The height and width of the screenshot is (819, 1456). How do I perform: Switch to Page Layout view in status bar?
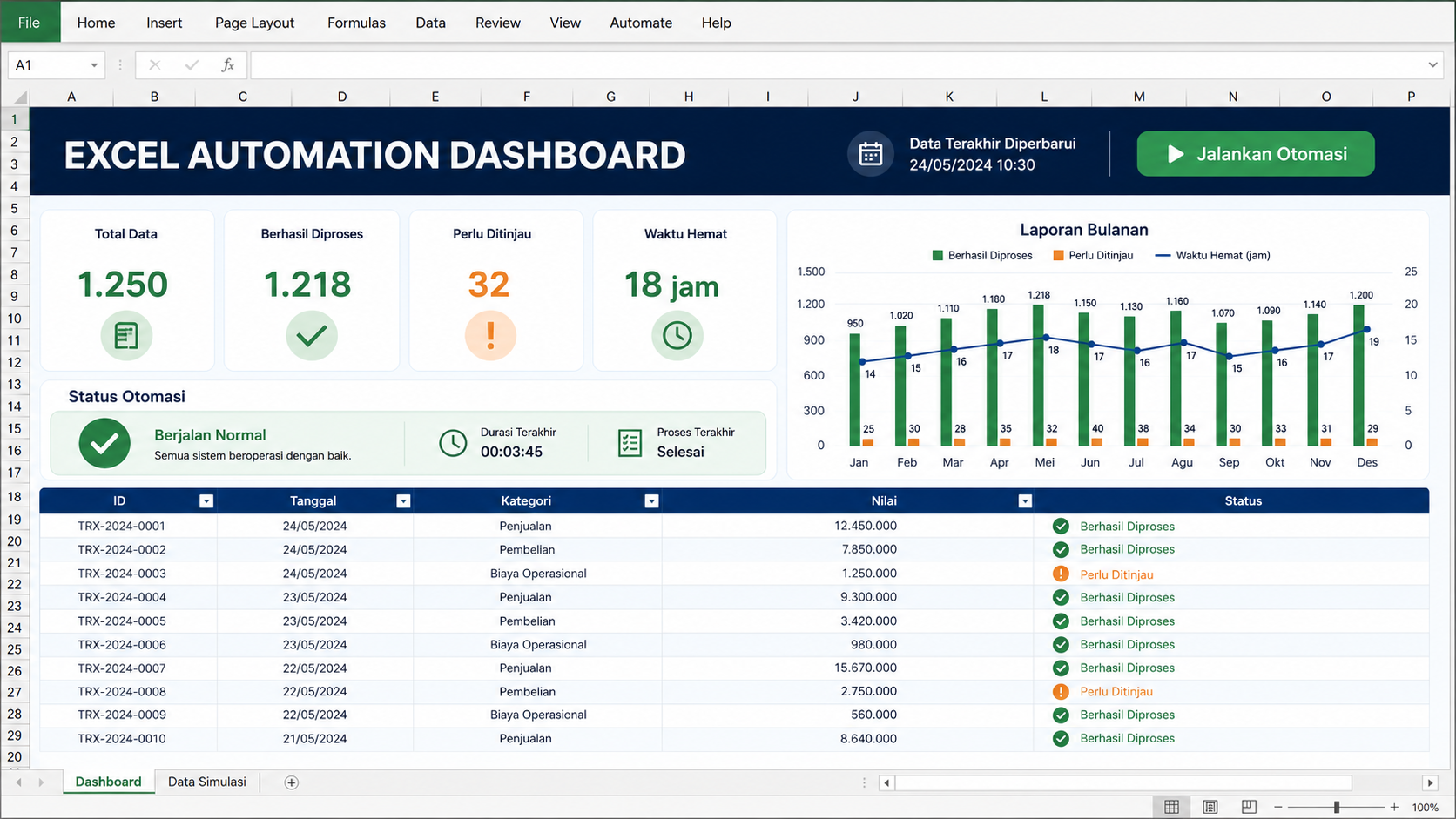[x=1210, y=807]
